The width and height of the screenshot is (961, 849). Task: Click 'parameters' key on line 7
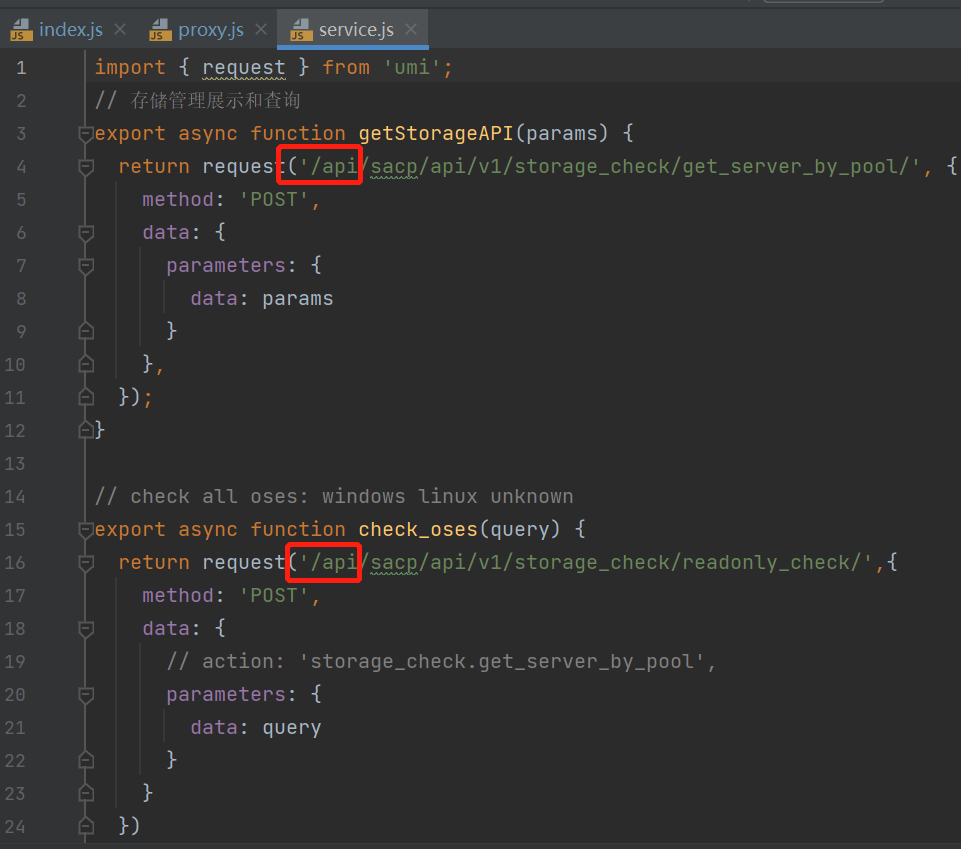click(226, 265)
